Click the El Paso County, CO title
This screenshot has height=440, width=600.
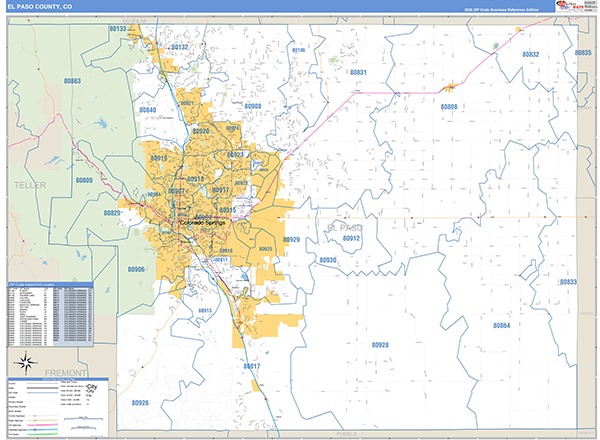click(39, 7)
